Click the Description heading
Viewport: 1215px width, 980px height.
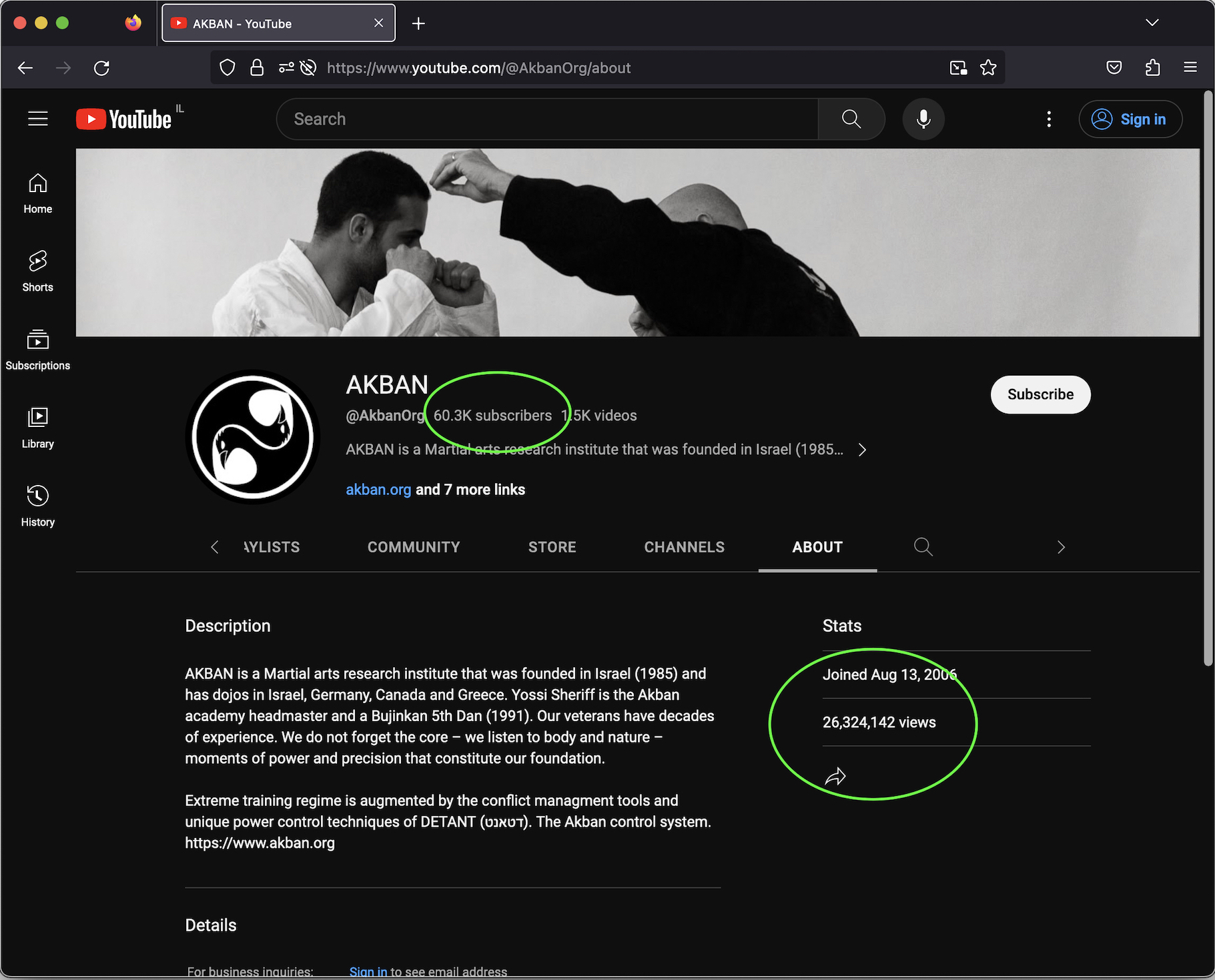click(228, 626)
